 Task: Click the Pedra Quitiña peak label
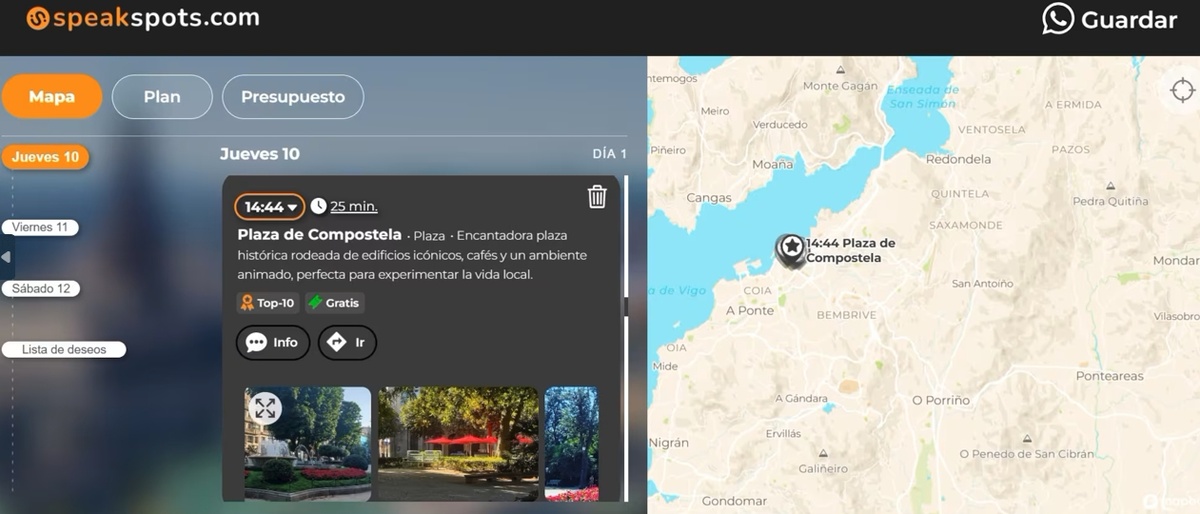[x=1110, y=201]
